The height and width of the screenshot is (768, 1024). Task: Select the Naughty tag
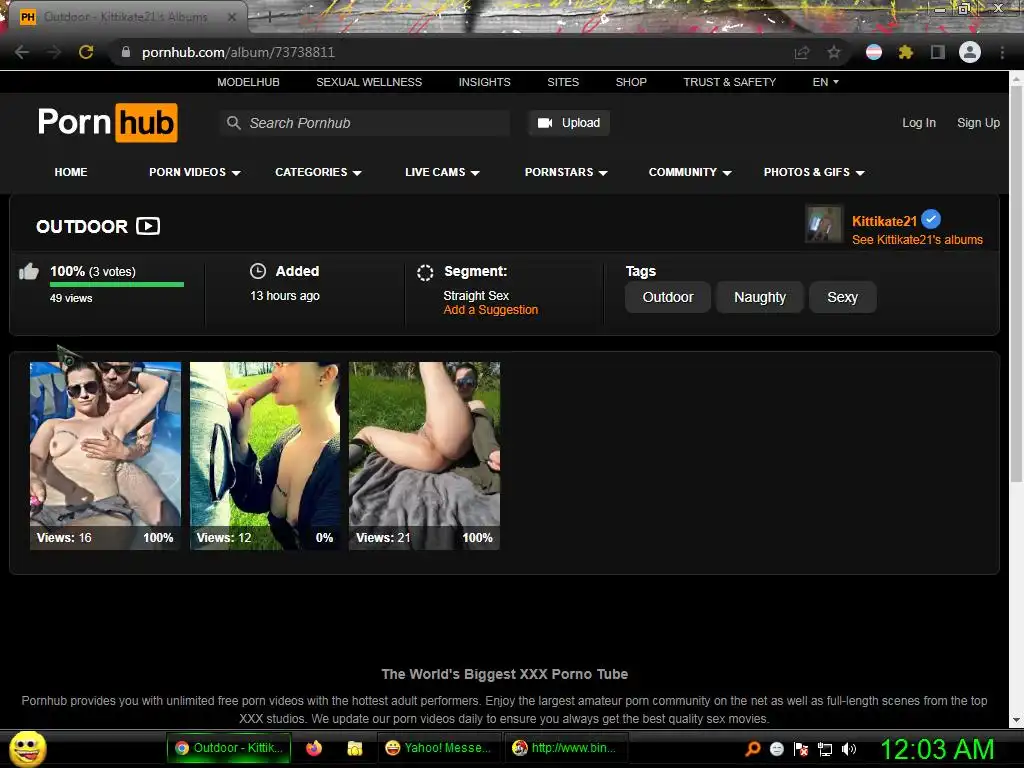coord(760,297)
